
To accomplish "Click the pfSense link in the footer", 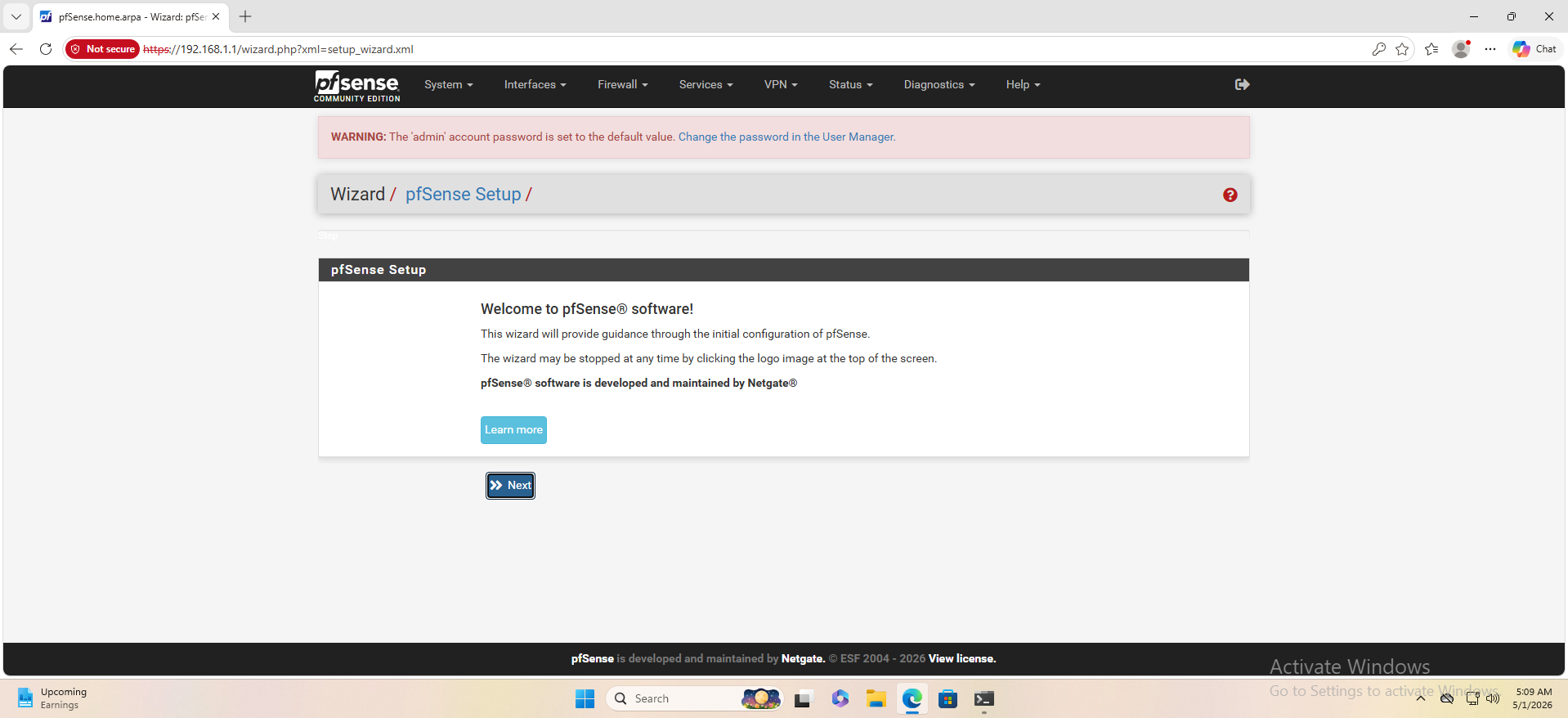I will 593,659.
